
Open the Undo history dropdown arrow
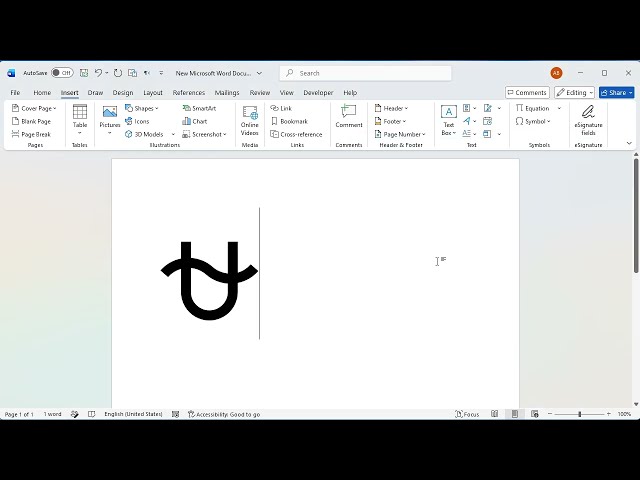click(x=107, y=73)
